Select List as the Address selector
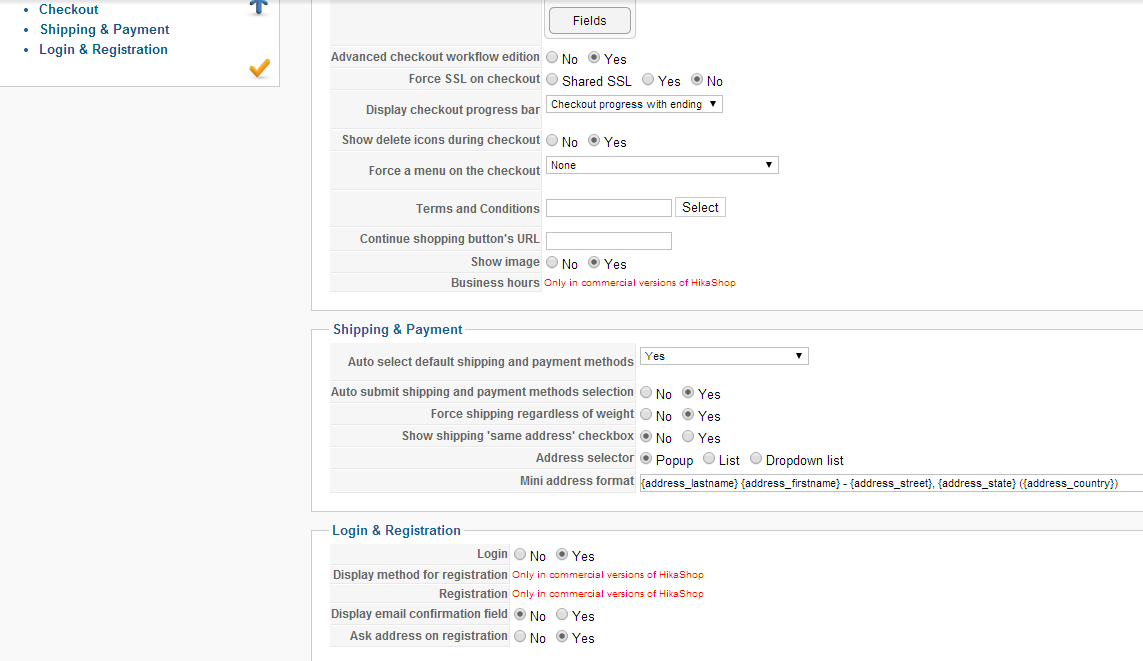This screenshot has width=1143, height=661. pos(709,459)
